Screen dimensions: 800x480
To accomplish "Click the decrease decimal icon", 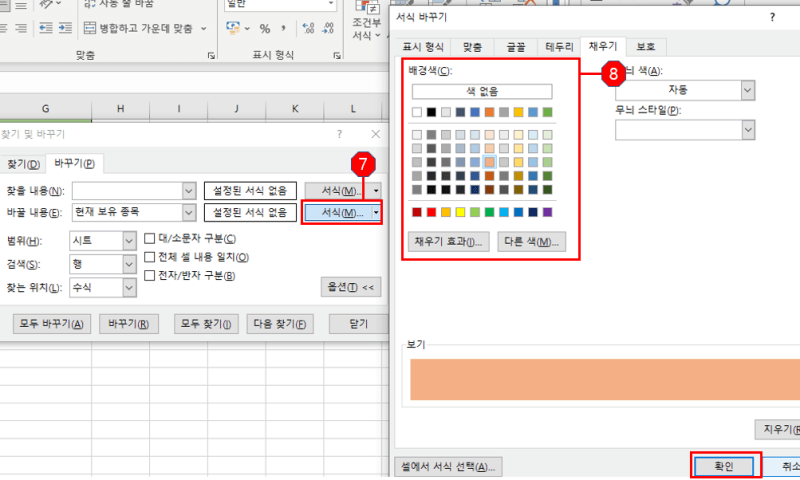I will [328, 28].
